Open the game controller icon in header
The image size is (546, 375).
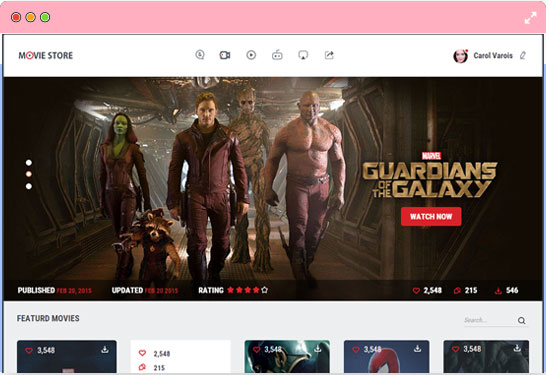(x=277, y=55)
